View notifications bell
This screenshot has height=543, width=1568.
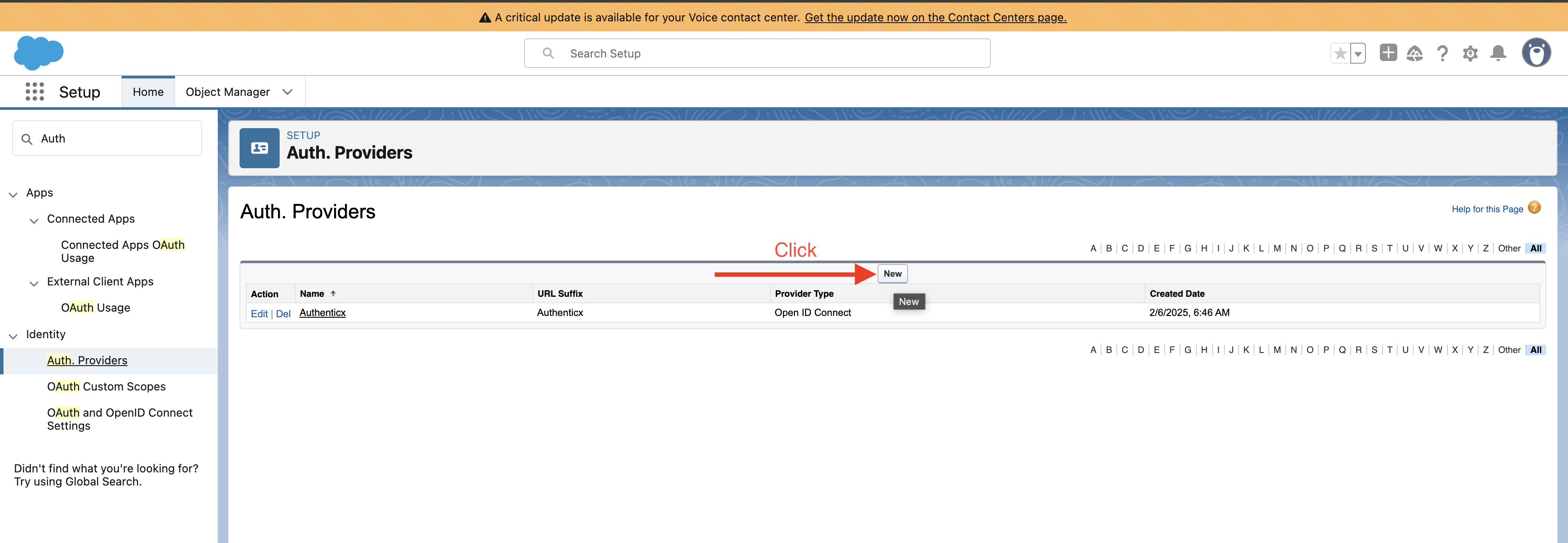[1498, 54]
